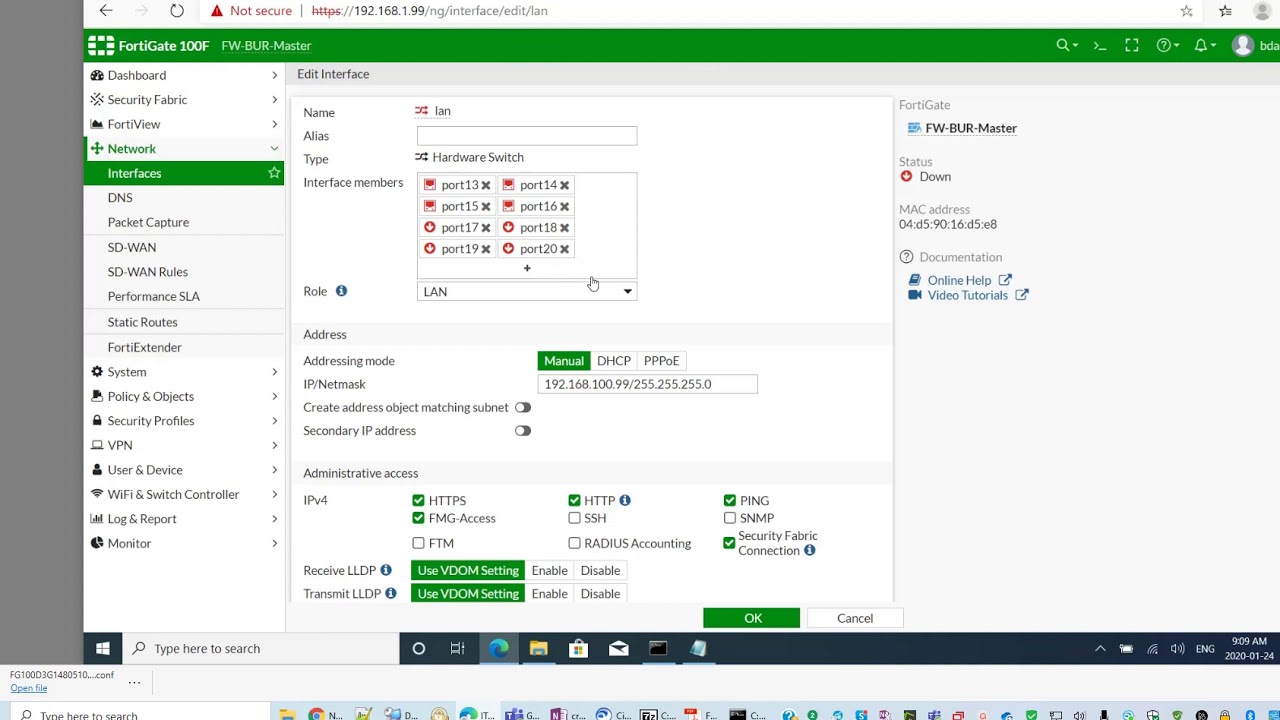Uncheck PING administrative access
The image size is (1280, 720).
pyautogui.click(x=730, y=500)
